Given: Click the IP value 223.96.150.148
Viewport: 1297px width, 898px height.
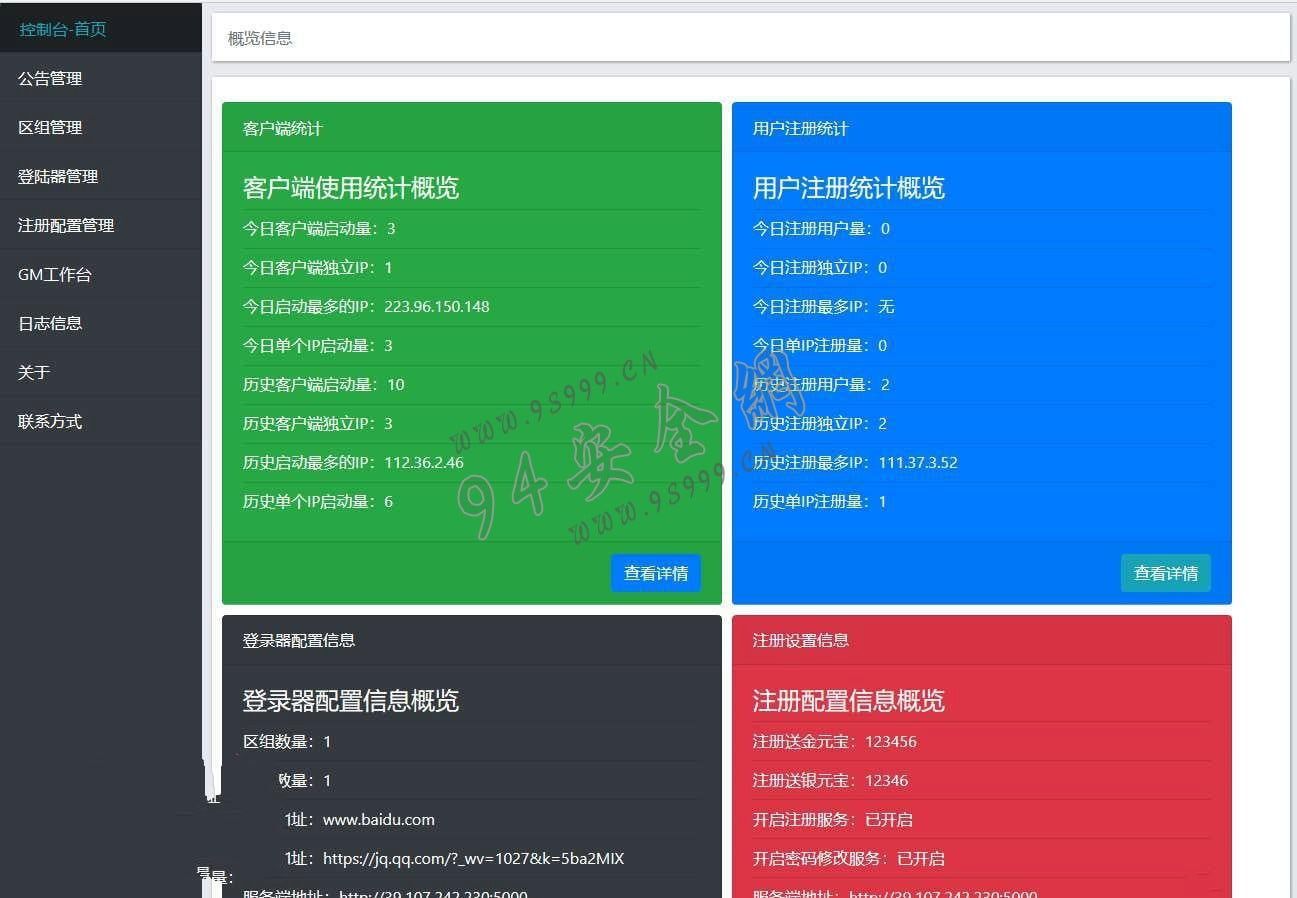Looking at the screenshot, I should [437, 306].
